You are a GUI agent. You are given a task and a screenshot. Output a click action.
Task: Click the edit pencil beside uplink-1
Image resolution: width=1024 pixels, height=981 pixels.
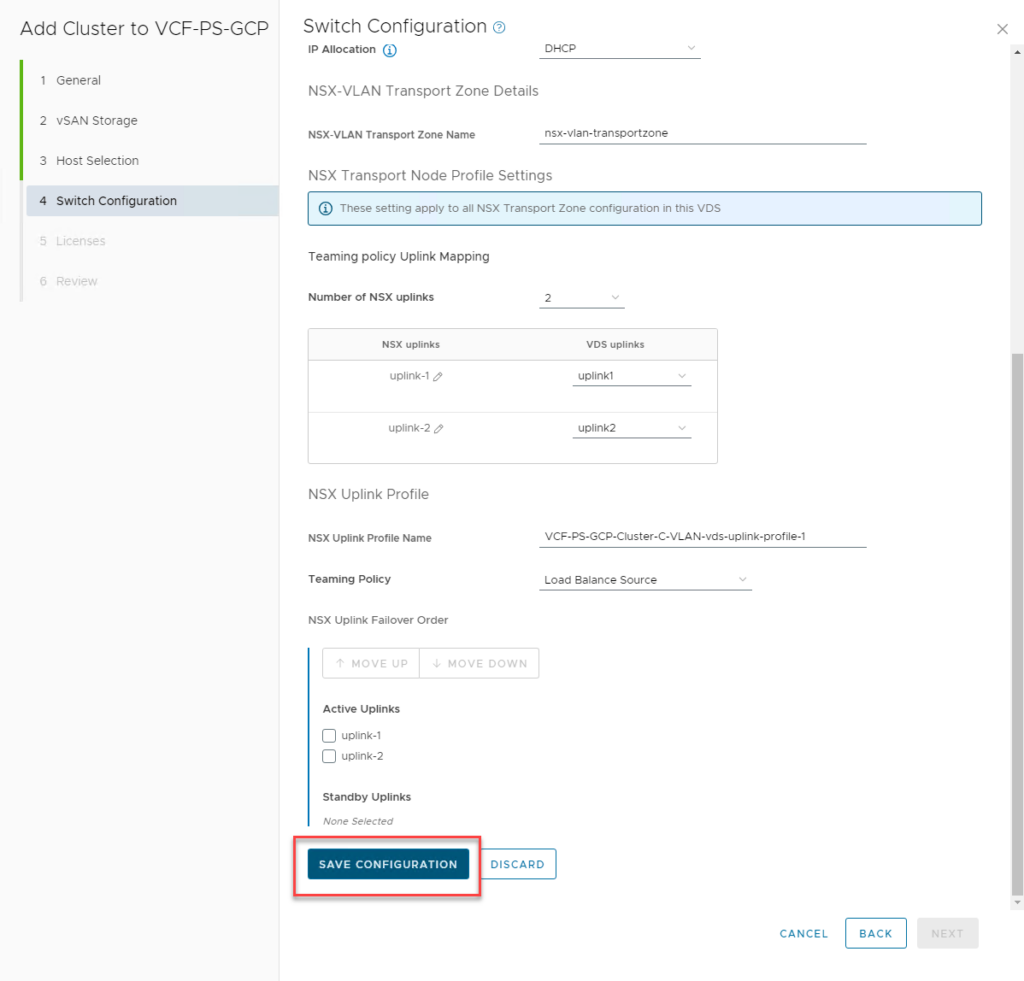tap(438, 377)
